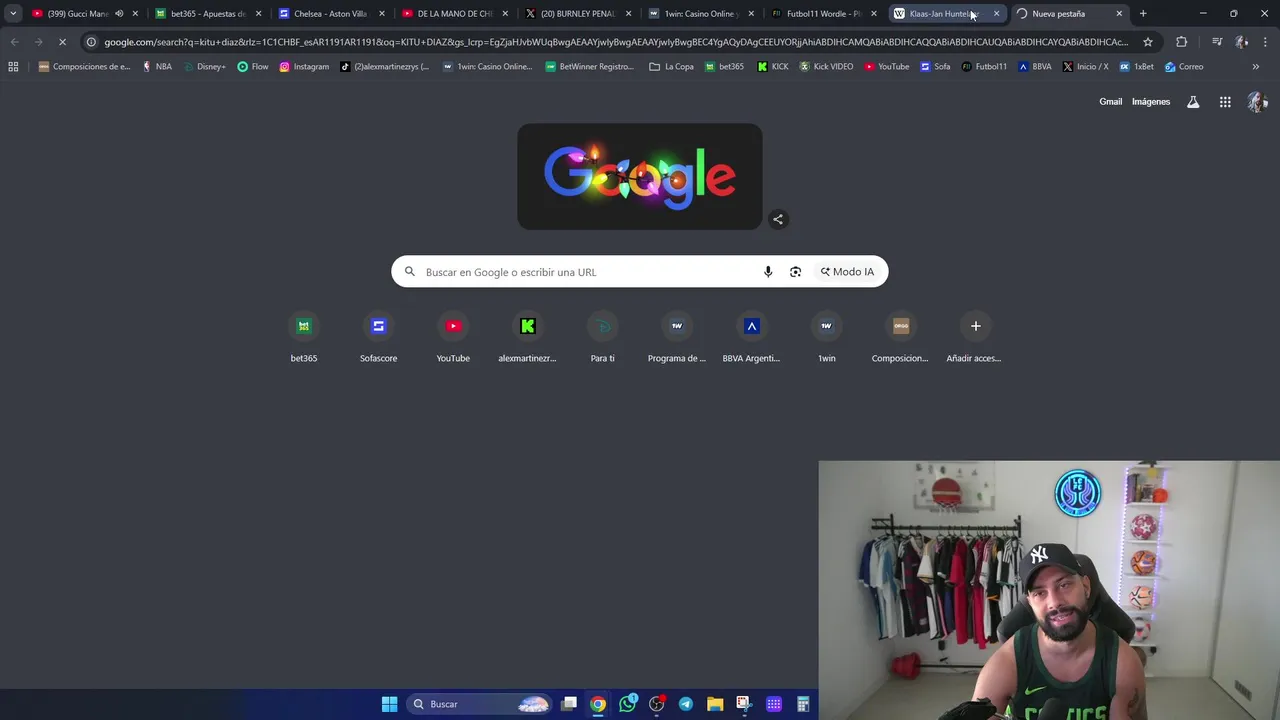Switch to the DE LA MANO DE CHI tab
This screenshot has height=720, width=1280.
(454, 14)
